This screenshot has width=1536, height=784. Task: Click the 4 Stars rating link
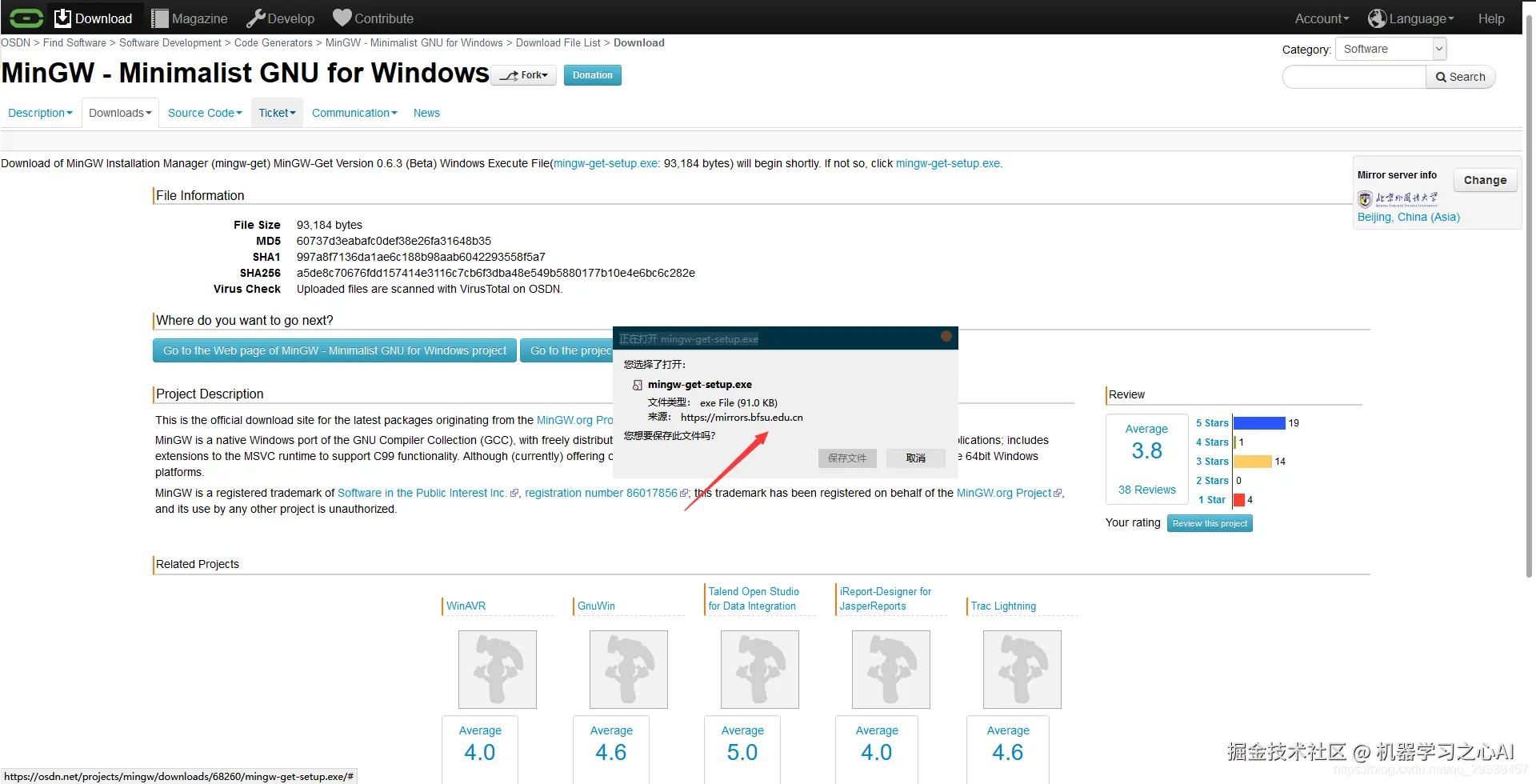coord(1213,442)
